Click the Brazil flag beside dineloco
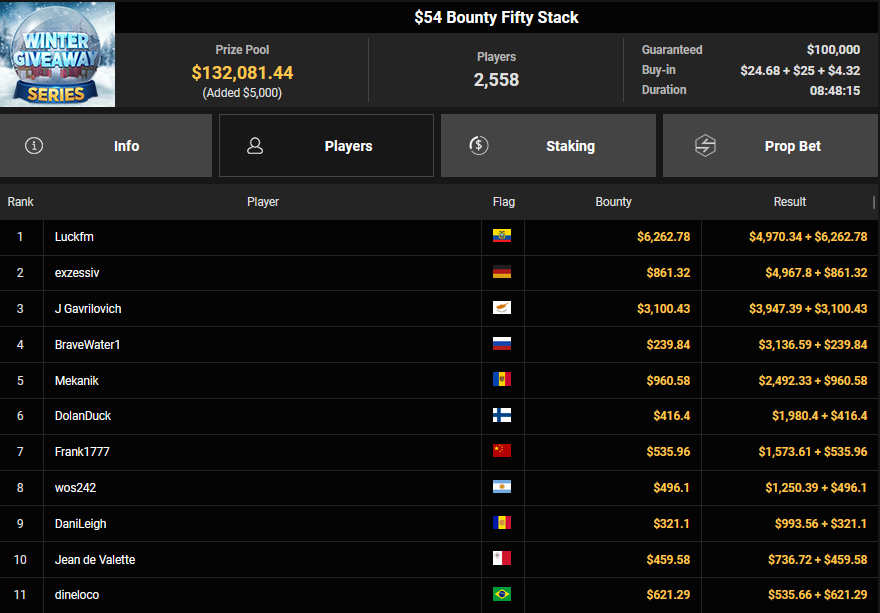Image resolution: width=880 pixels, height=613 pixels. (502, 595)
